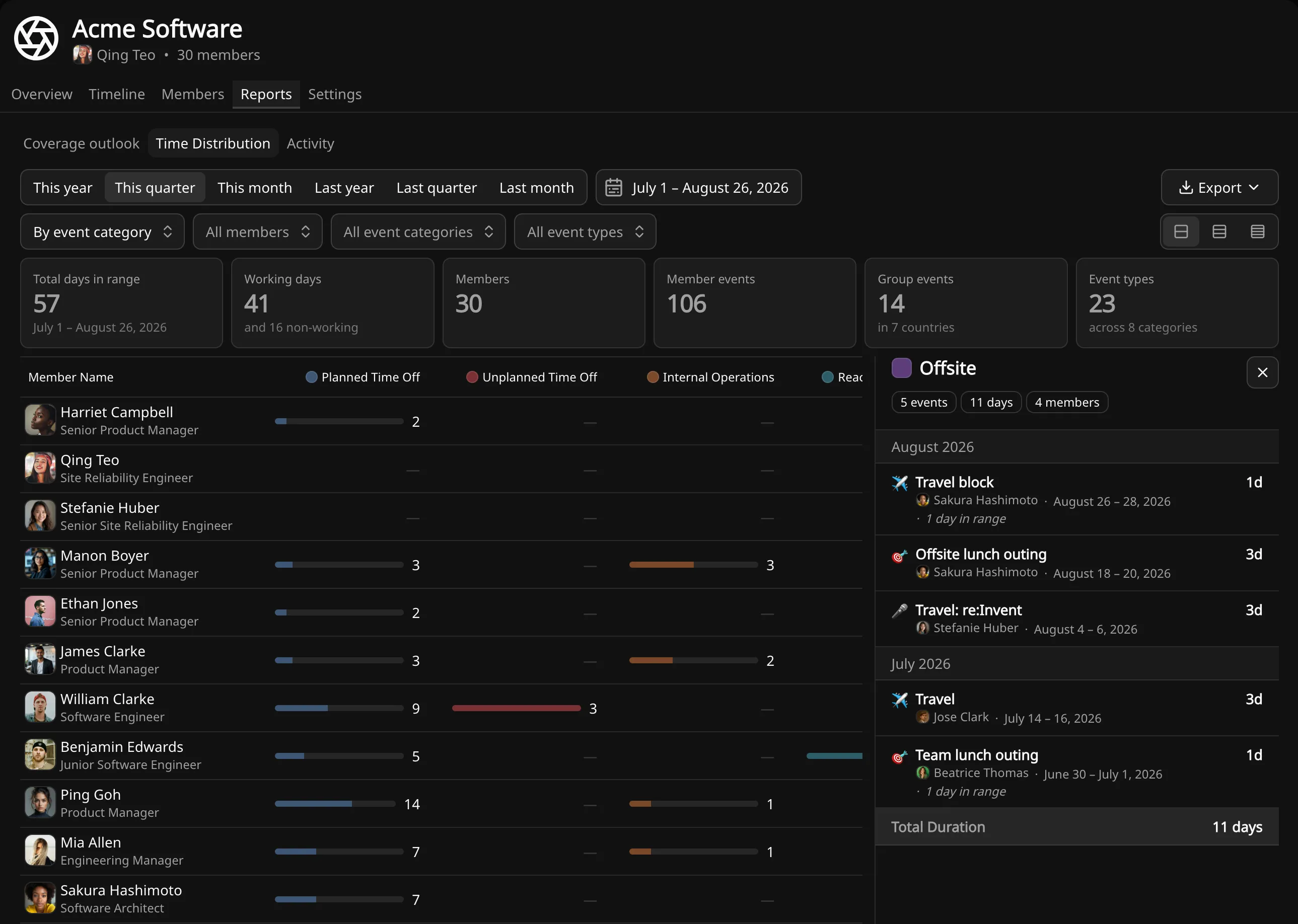The image size is (1298, 924).
Task: Open the All event types dropdown
Action: pyautogui.click(x=585, y=232)
